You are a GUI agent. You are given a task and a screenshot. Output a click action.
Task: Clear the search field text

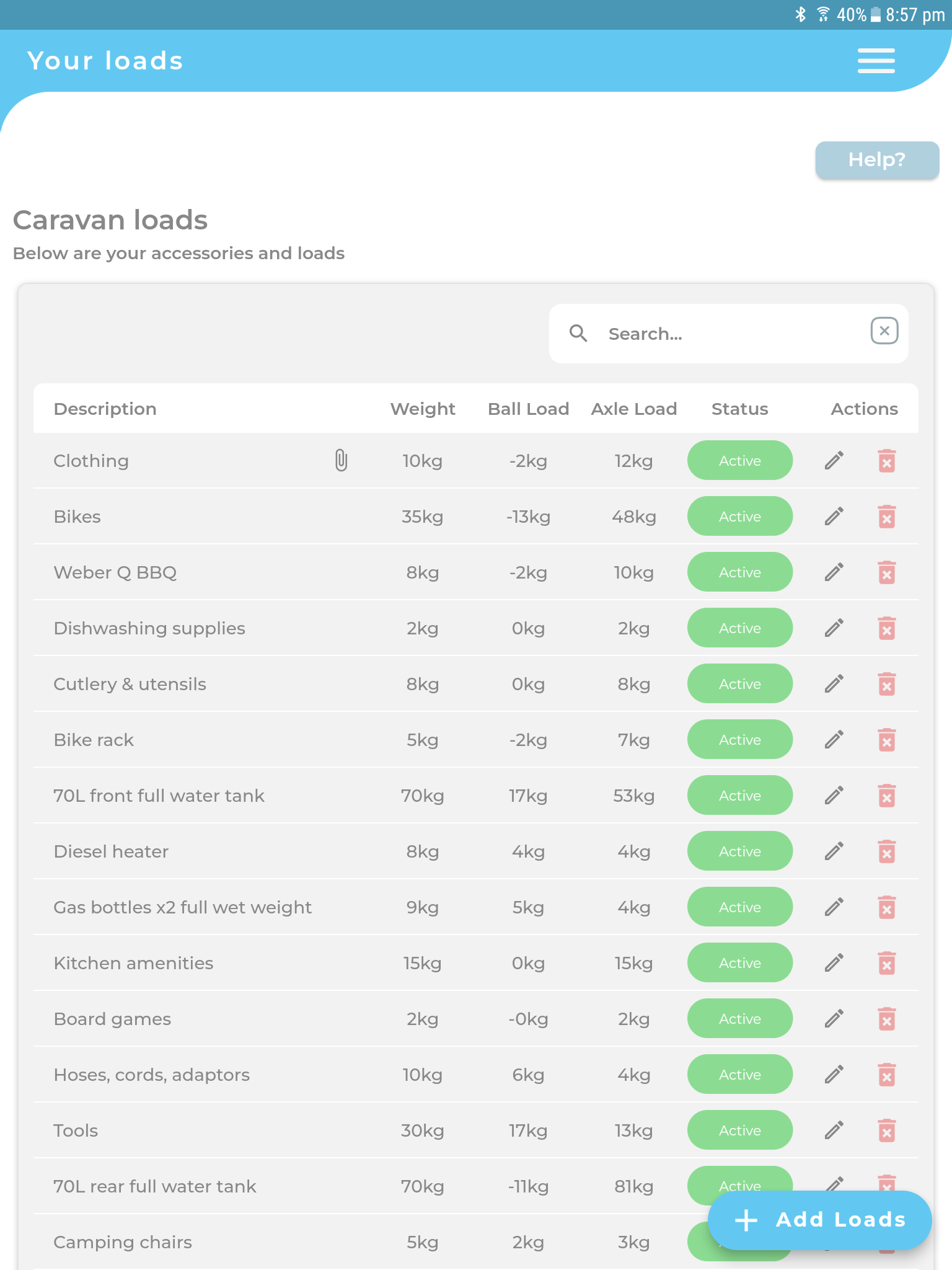pos(884,331)
